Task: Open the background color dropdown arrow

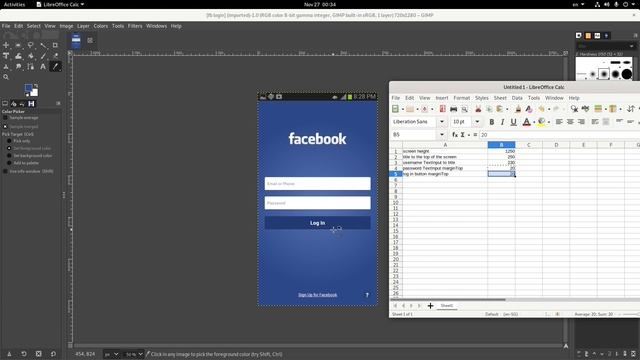Action: (549, 122)
